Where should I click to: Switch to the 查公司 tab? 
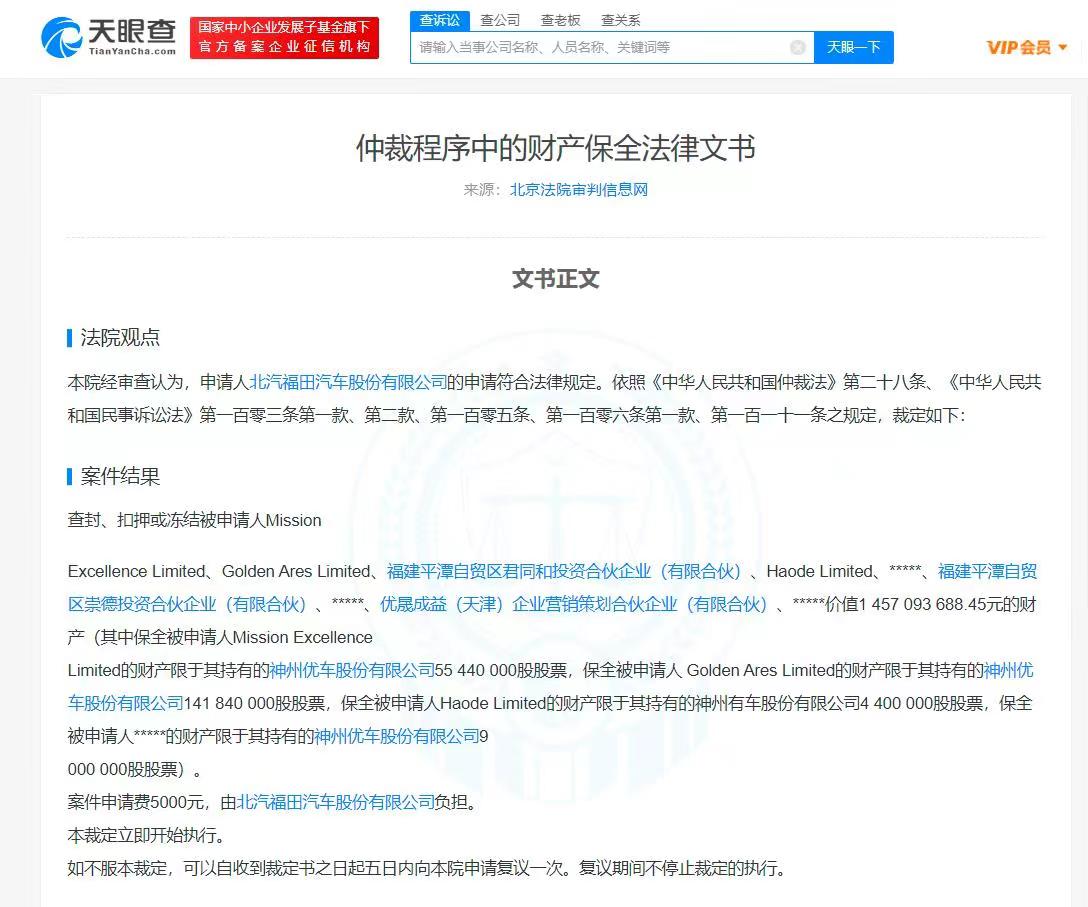click(500, 20)
